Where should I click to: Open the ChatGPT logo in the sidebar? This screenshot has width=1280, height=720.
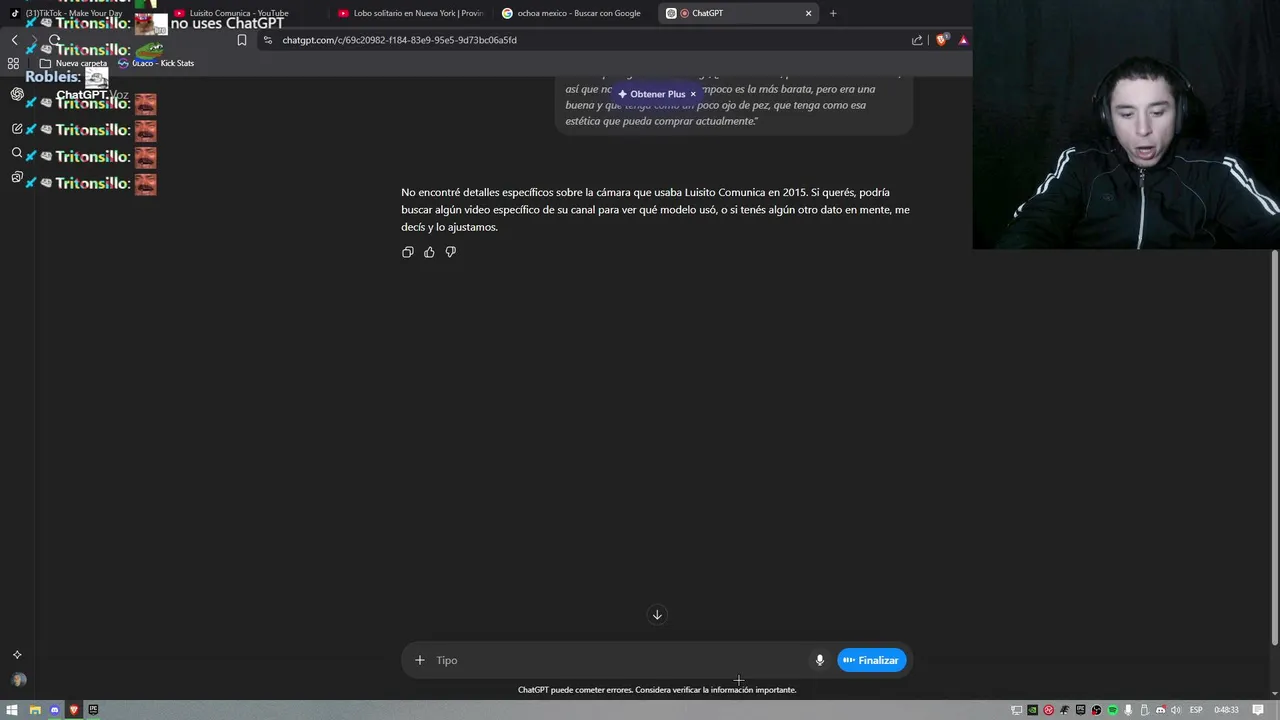point(17,94)
